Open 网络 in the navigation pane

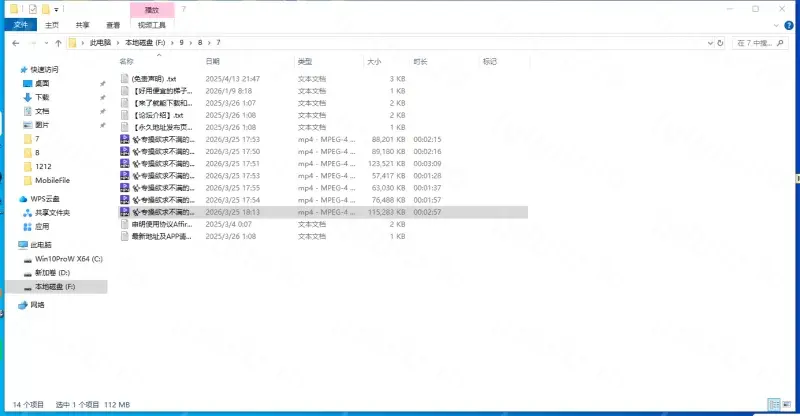[37, 305]
